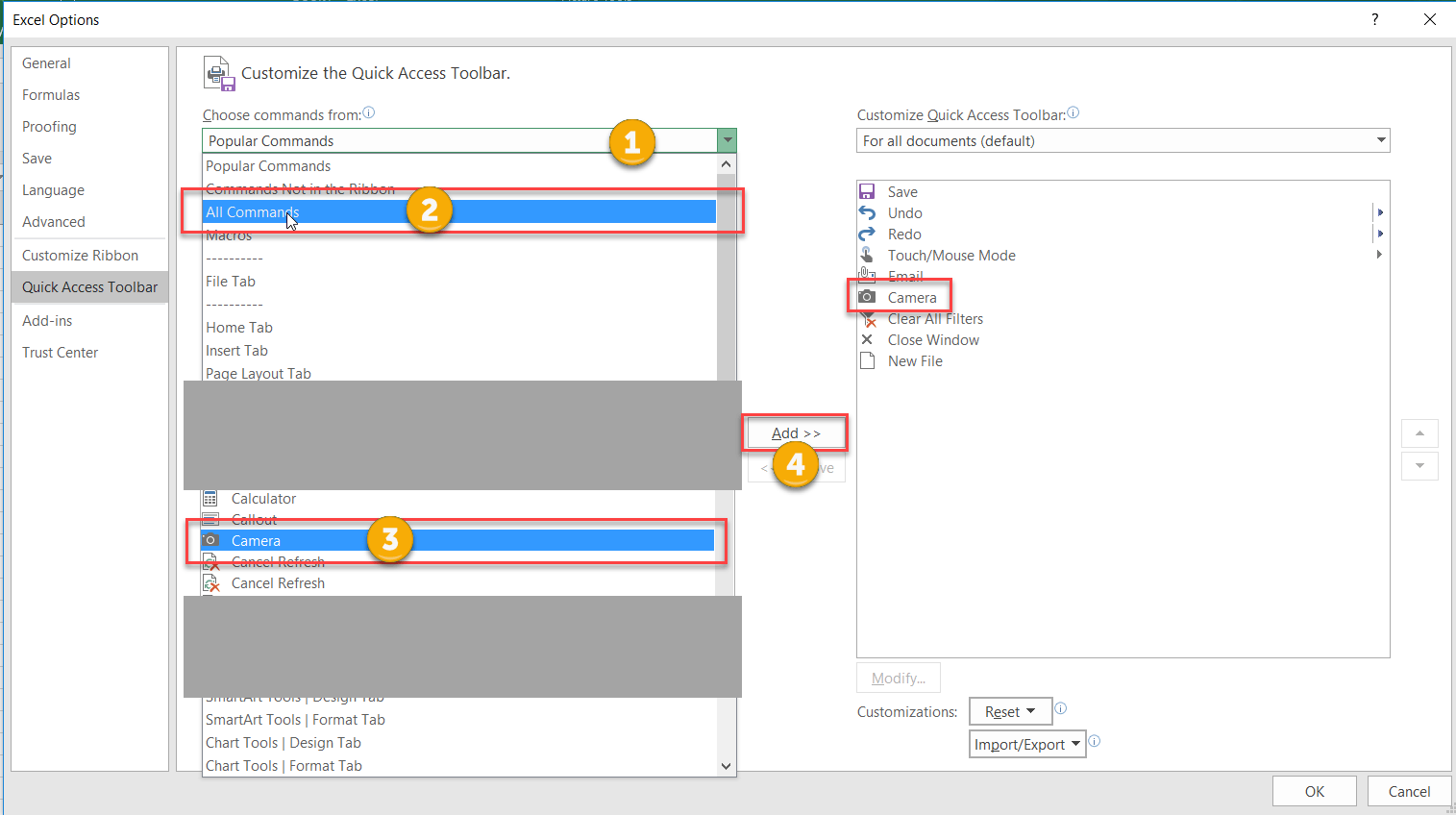
Task: Click the Help question mark icon
Action: click(1375, 19)
